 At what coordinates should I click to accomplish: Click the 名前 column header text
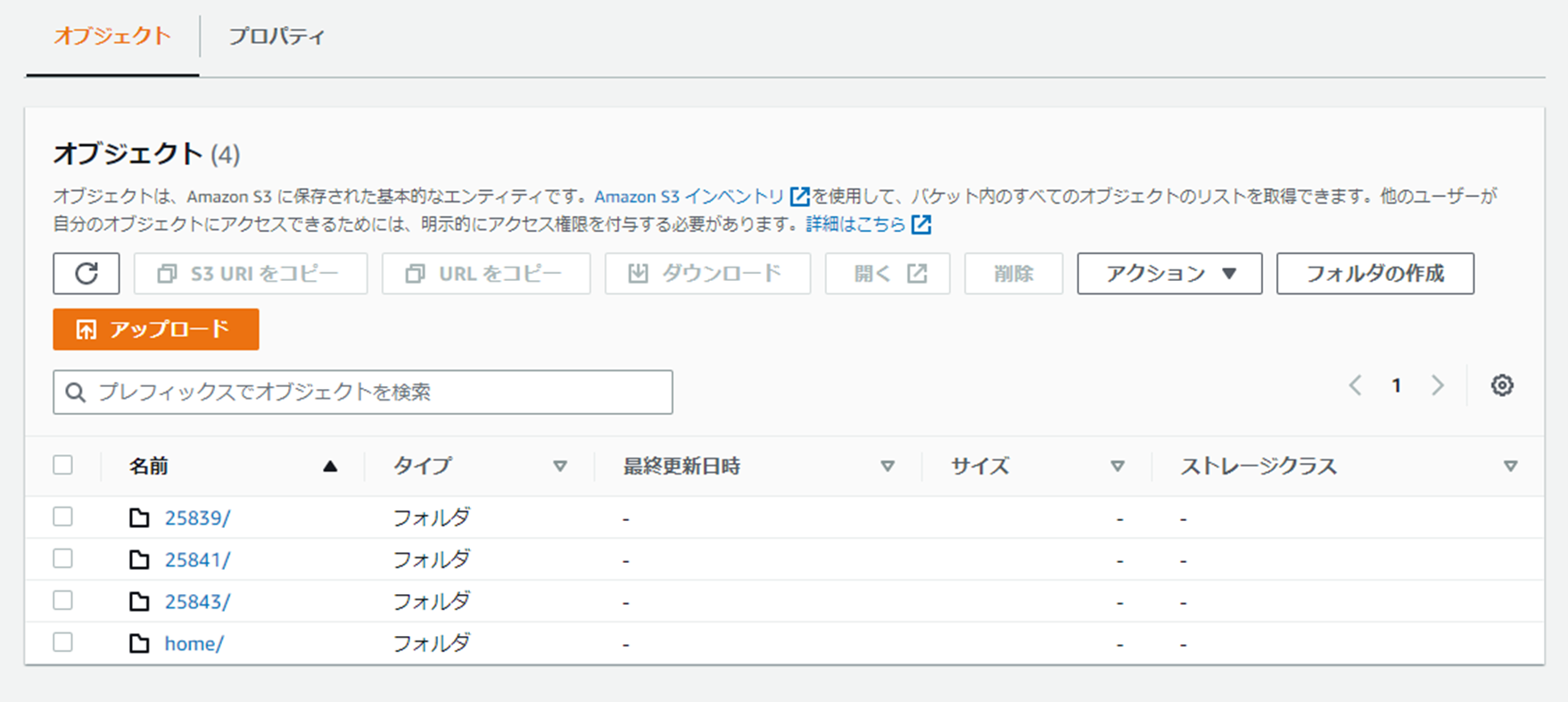click(149, 466)
